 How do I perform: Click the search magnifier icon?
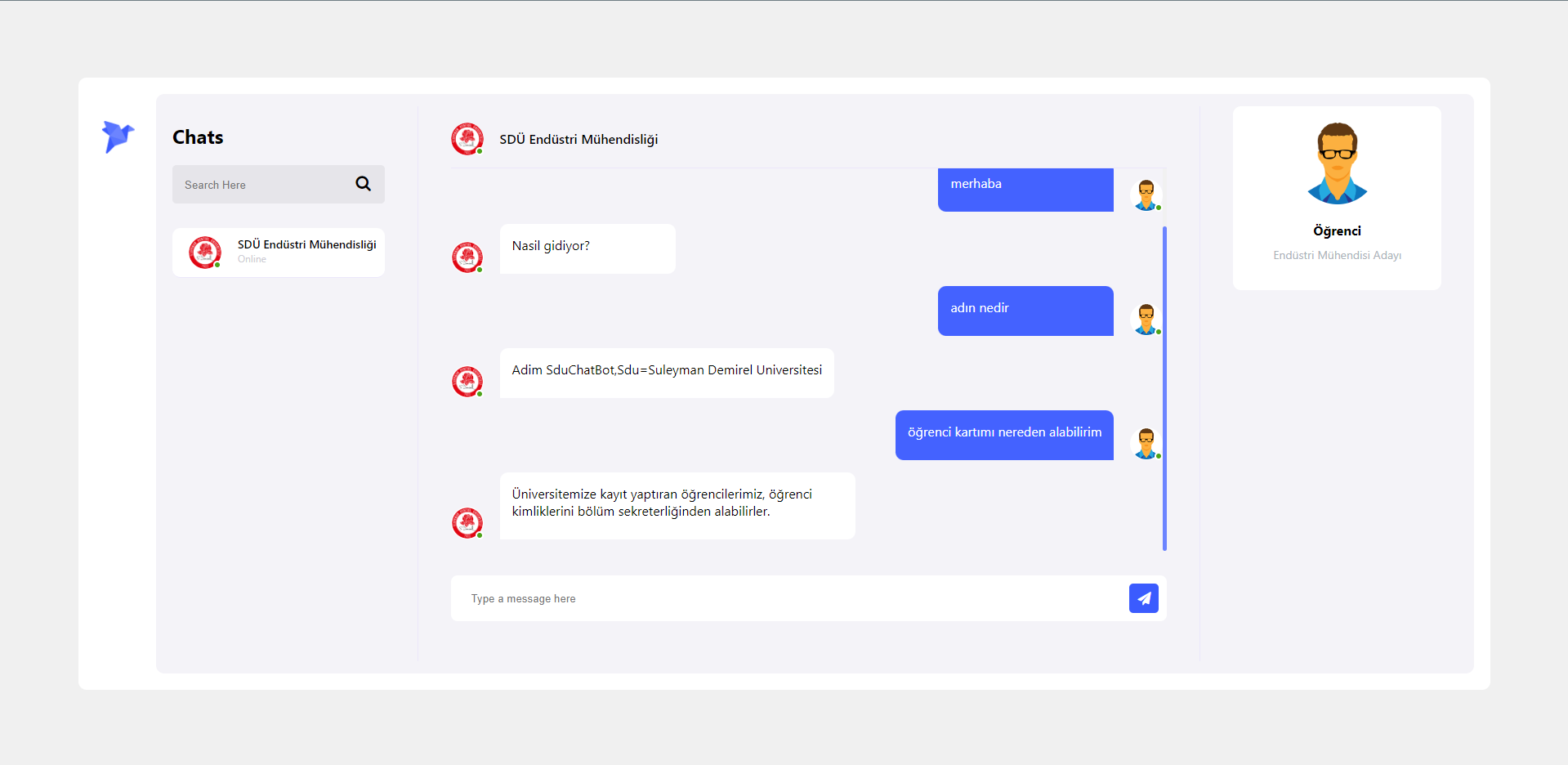pyautogui.click(x=364, y=184)
